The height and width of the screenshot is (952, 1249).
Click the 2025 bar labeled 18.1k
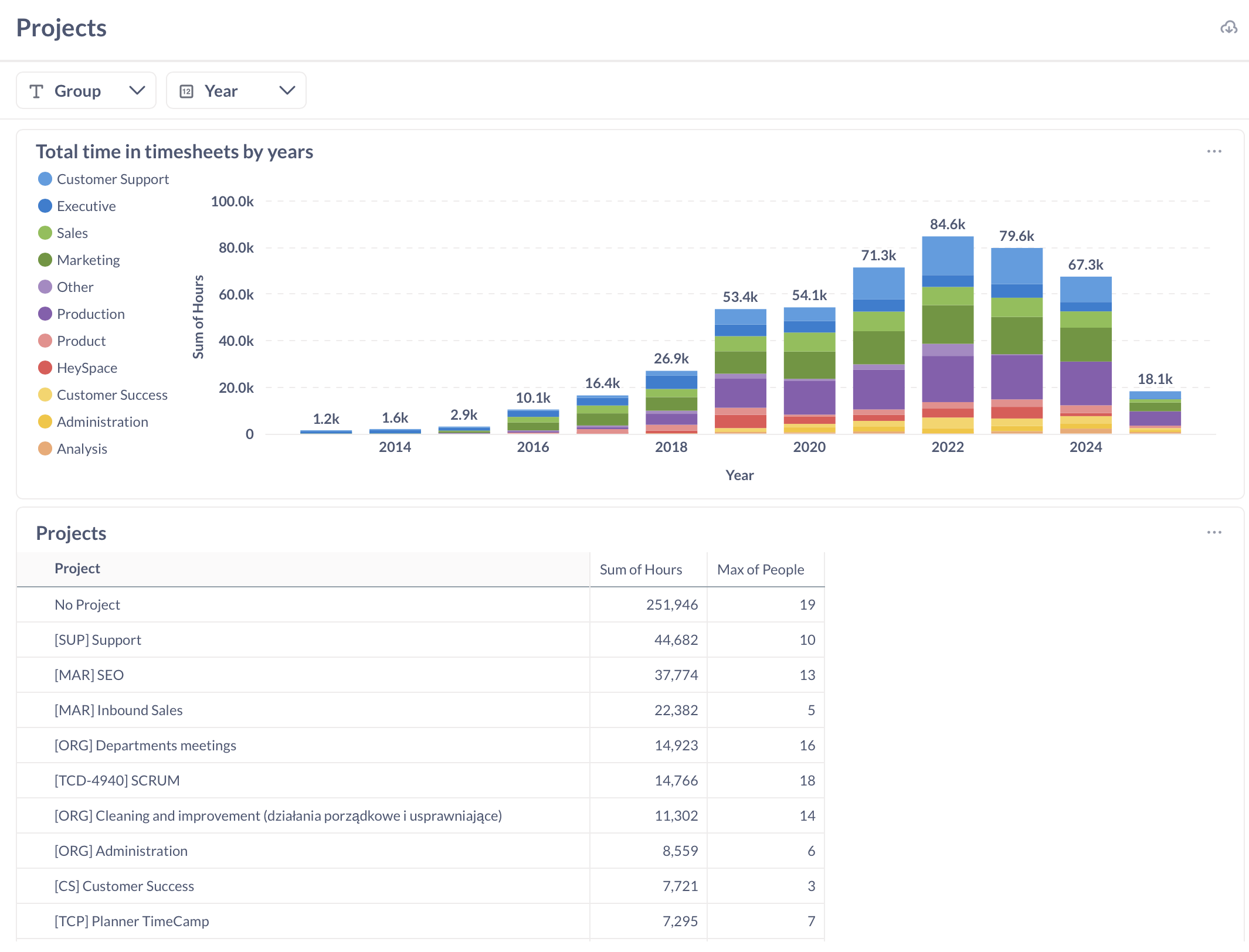[1155, 413]
